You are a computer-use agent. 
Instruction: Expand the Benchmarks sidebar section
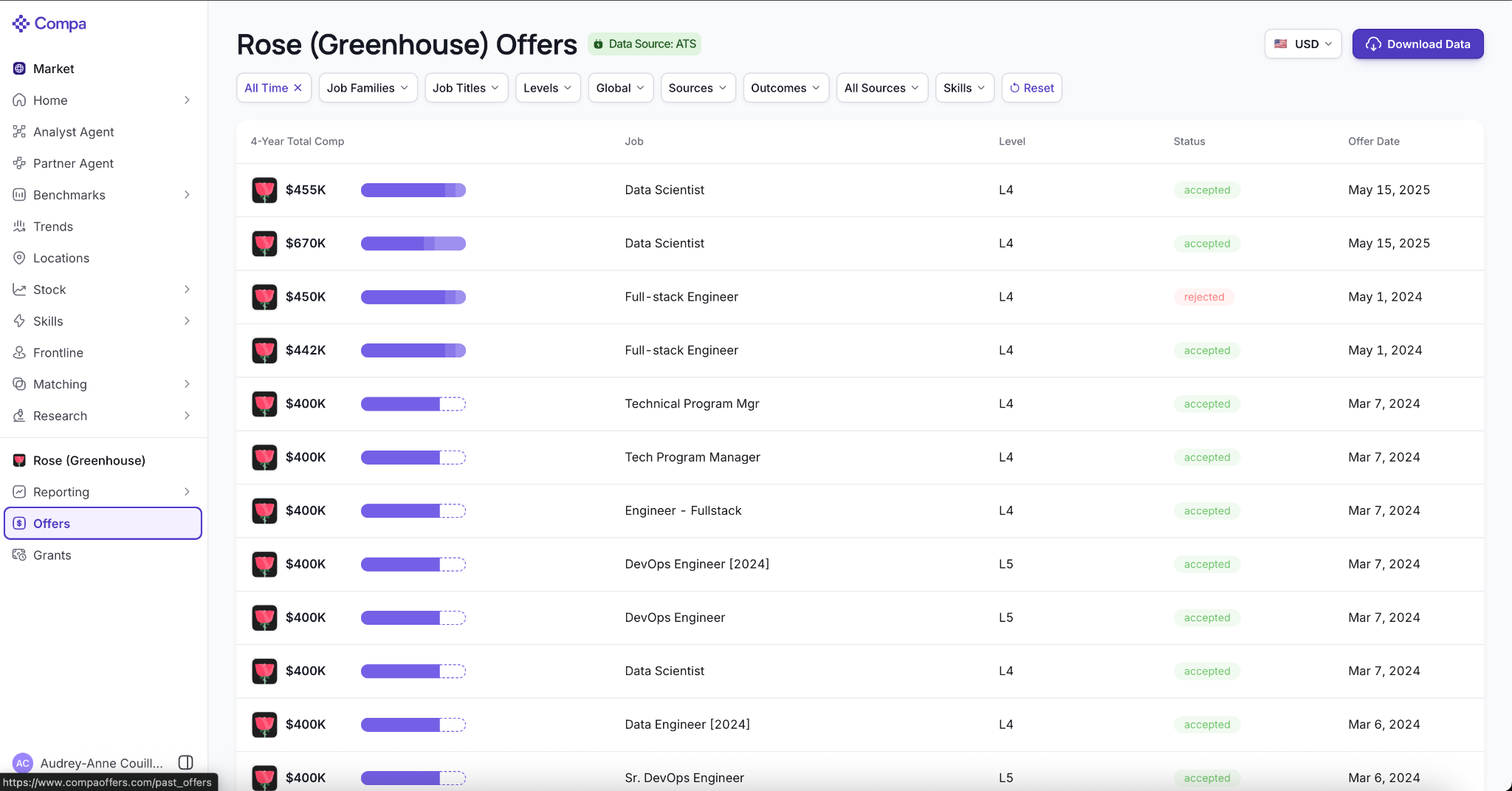click(103, 195)
